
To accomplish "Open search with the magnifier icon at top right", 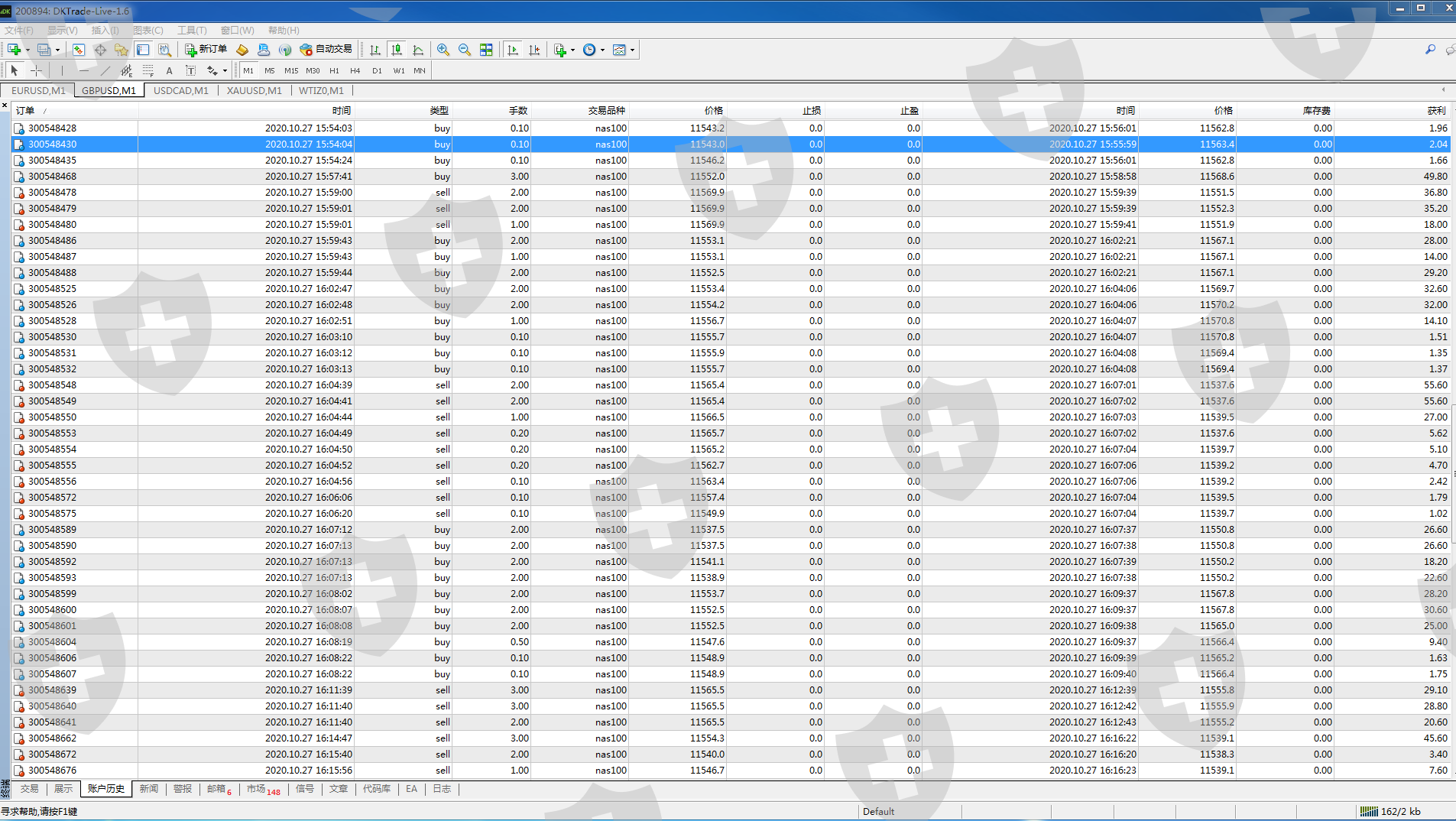I will 1430,50.
